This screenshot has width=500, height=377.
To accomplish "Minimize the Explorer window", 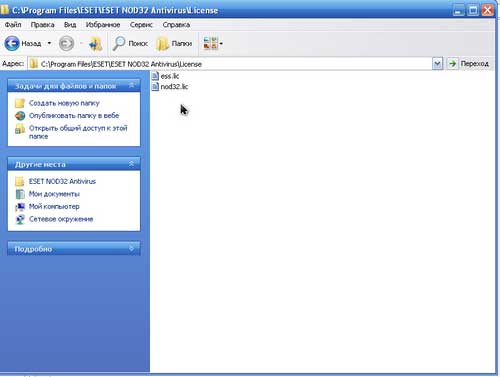I will click(x=459, y=10).
